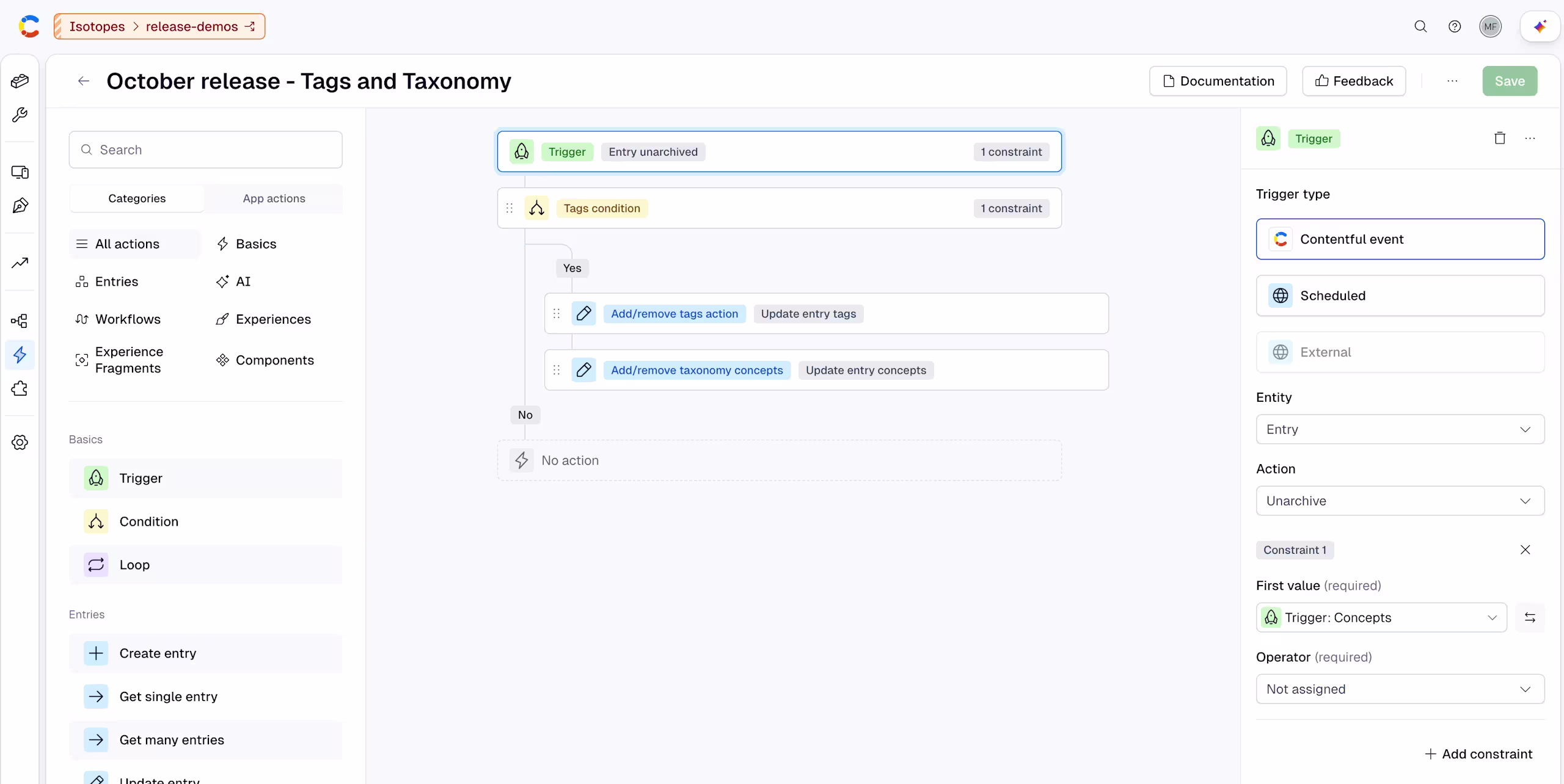Image resolution: width=1564 pixels, height=784 pixels.
Task: Open the wrench icon in left sidebar
Action: click(x=20, y=115)
